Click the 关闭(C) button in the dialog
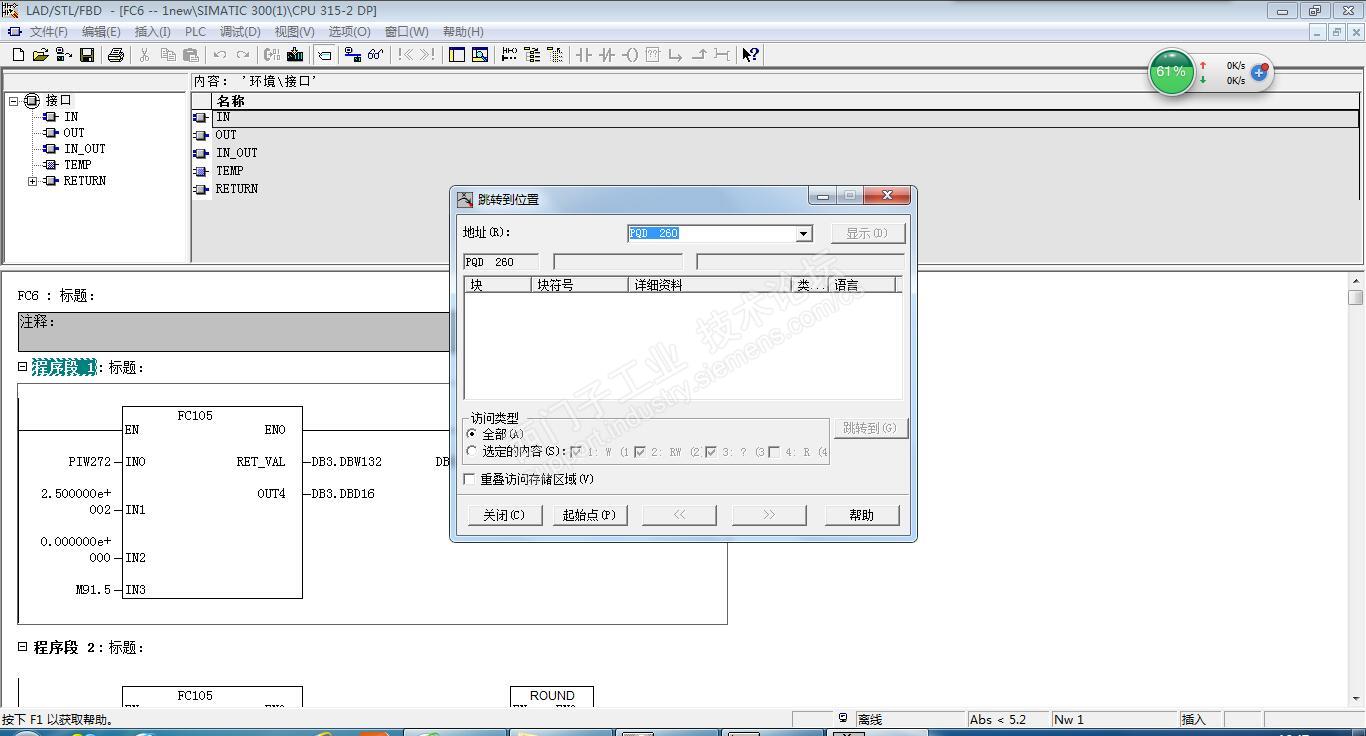This screenshot has height=736, width=1366. pos(505,515)
